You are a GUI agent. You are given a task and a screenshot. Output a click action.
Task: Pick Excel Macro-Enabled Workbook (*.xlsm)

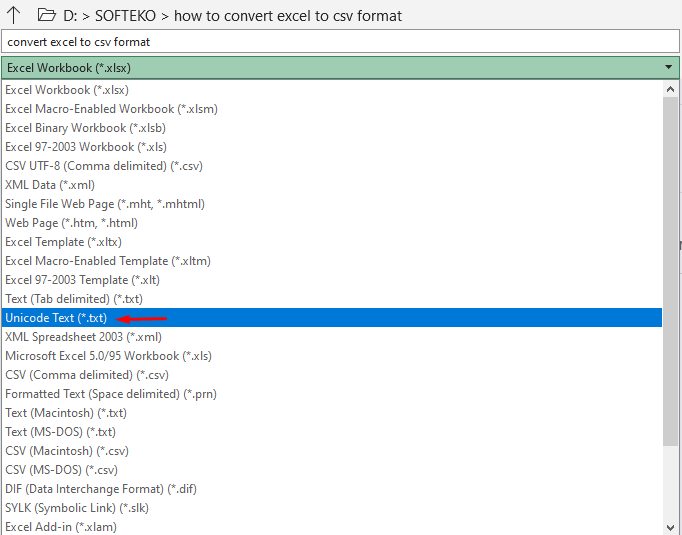(111, 109)
